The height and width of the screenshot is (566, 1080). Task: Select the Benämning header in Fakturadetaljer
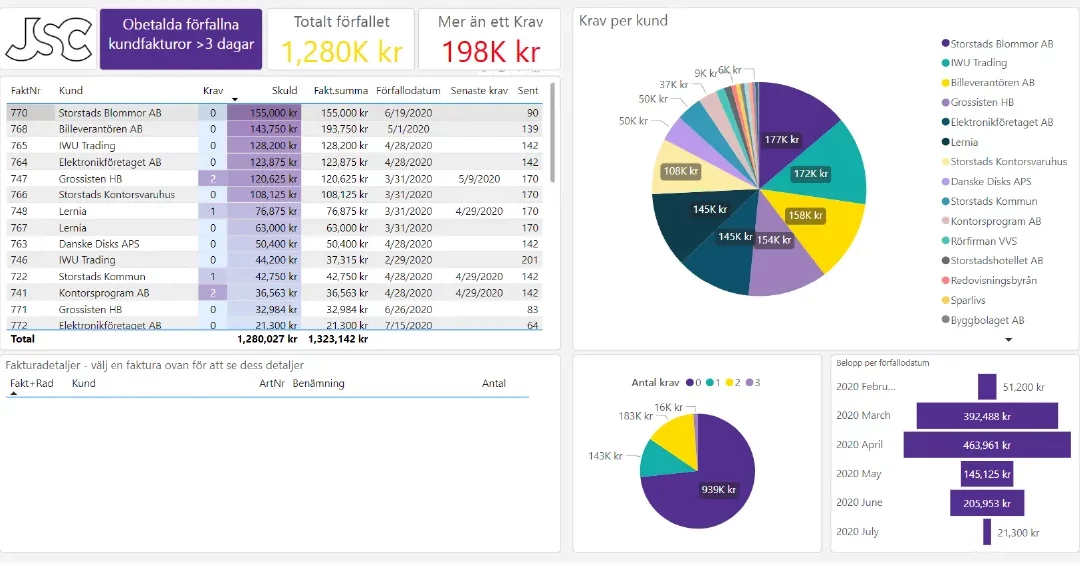click(x=318, y=383)
